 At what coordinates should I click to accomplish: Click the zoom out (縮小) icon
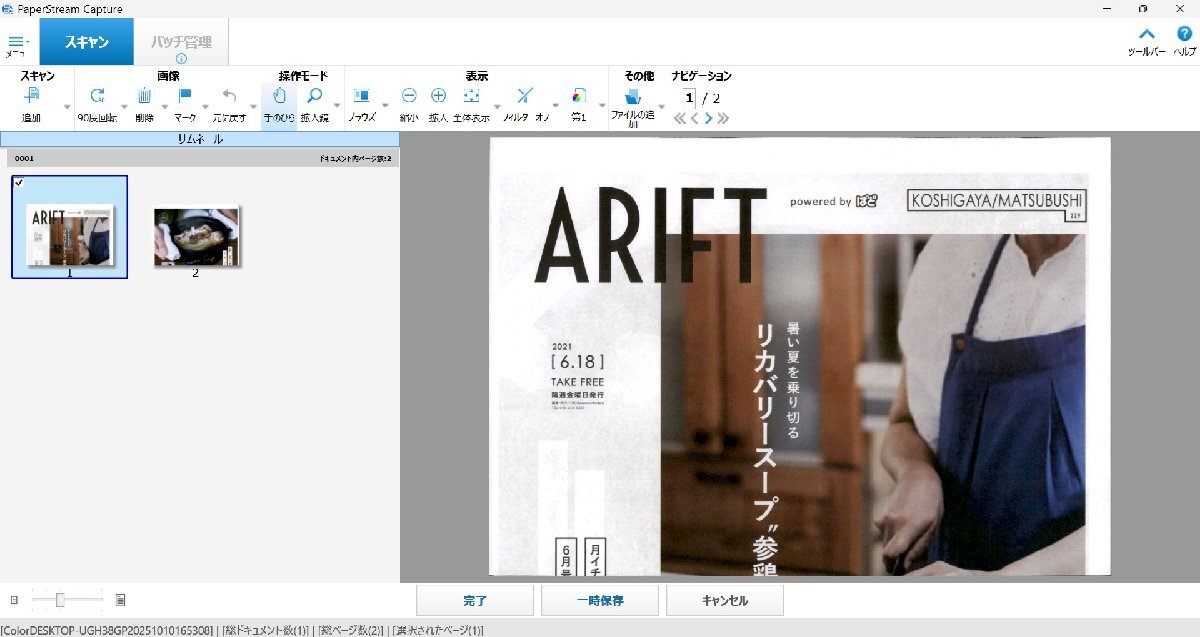409,97
